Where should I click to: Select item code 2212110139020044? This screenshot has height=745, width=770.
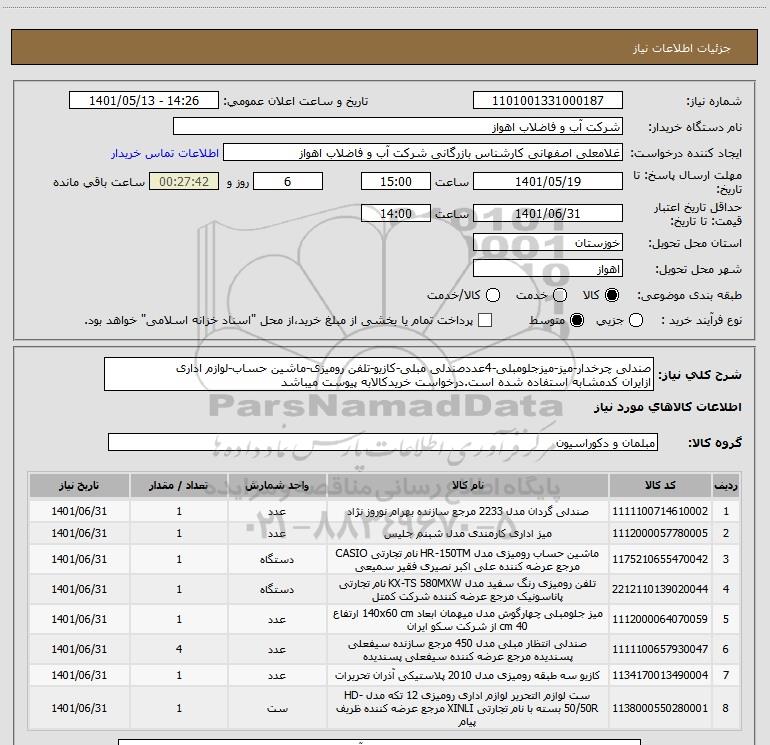pos(660,589)
